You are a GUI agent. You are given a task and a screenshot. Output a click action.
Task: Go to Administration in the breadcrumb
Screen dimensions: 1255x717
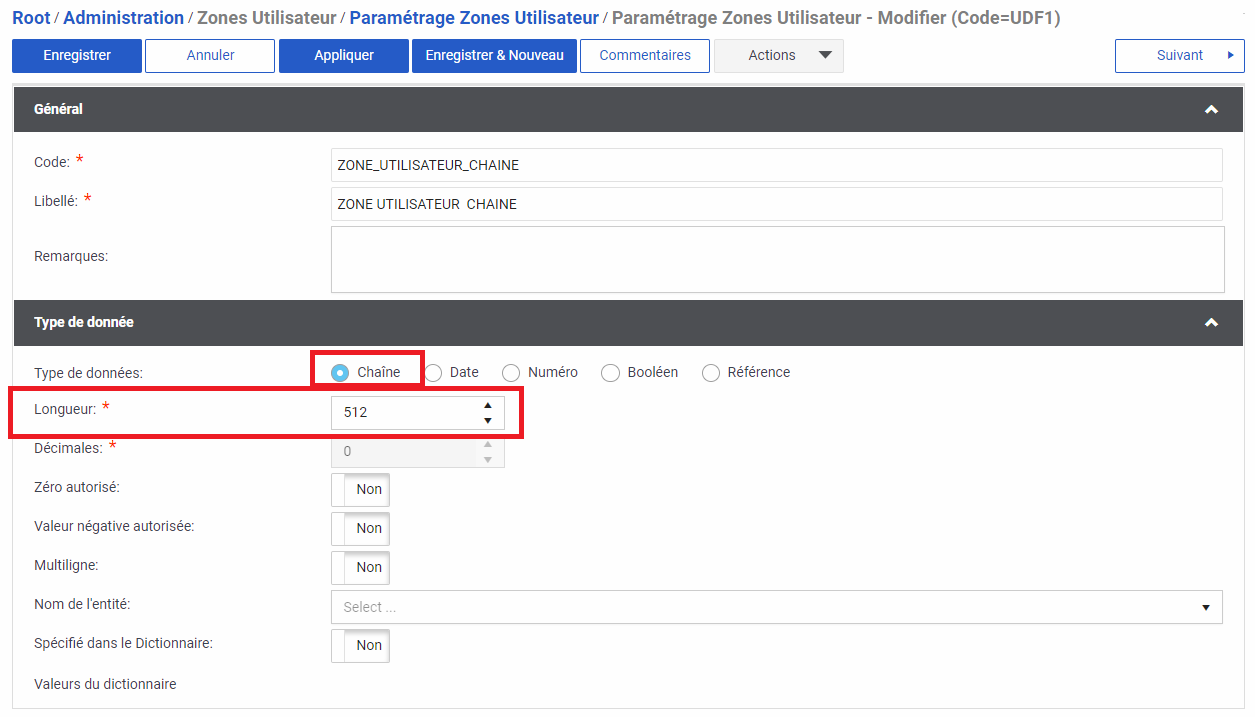point(123,18)
